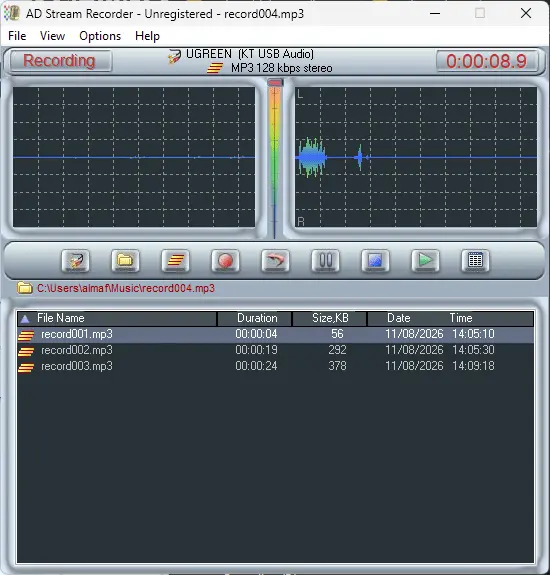Select record002.mp3 in file list
Viewport: 550px width, 575px height.
(275, 350)
